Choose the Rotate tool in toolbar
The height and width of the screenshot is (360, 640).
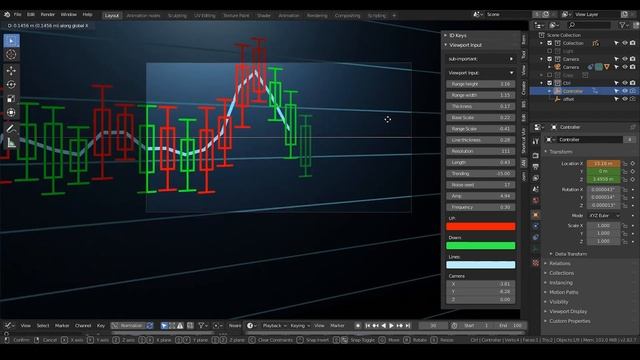(11, 84)
